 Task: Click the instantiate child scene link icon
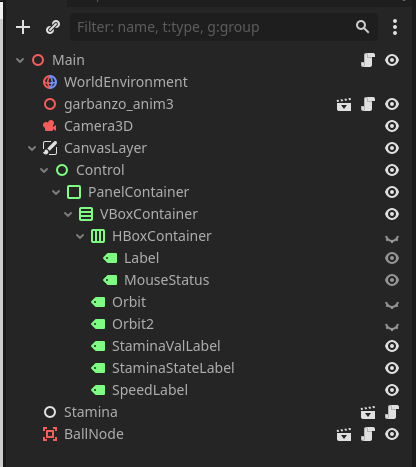click(53, 27)
